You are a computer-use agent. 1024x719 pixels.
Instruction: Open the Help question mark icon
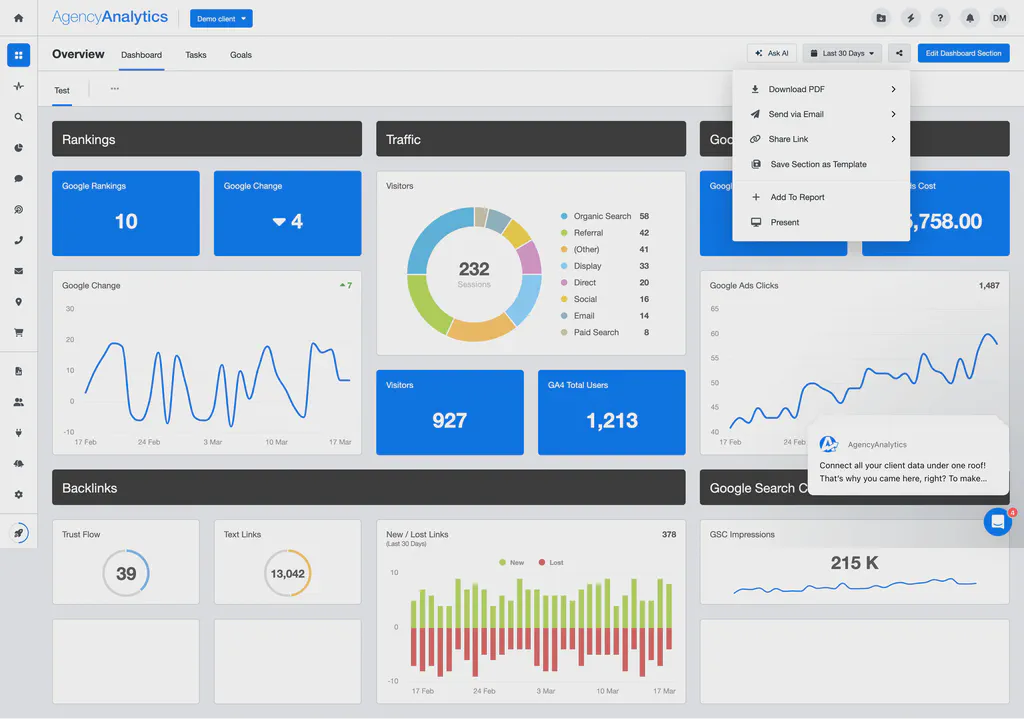point(938,17)
